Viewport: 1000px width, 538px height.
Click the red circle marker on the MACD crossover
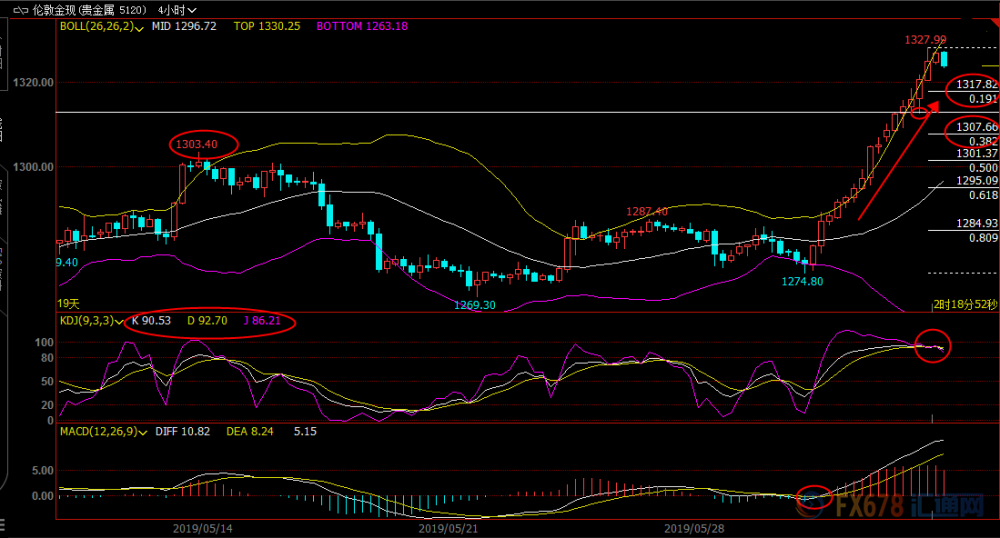(x=815, y=497)
